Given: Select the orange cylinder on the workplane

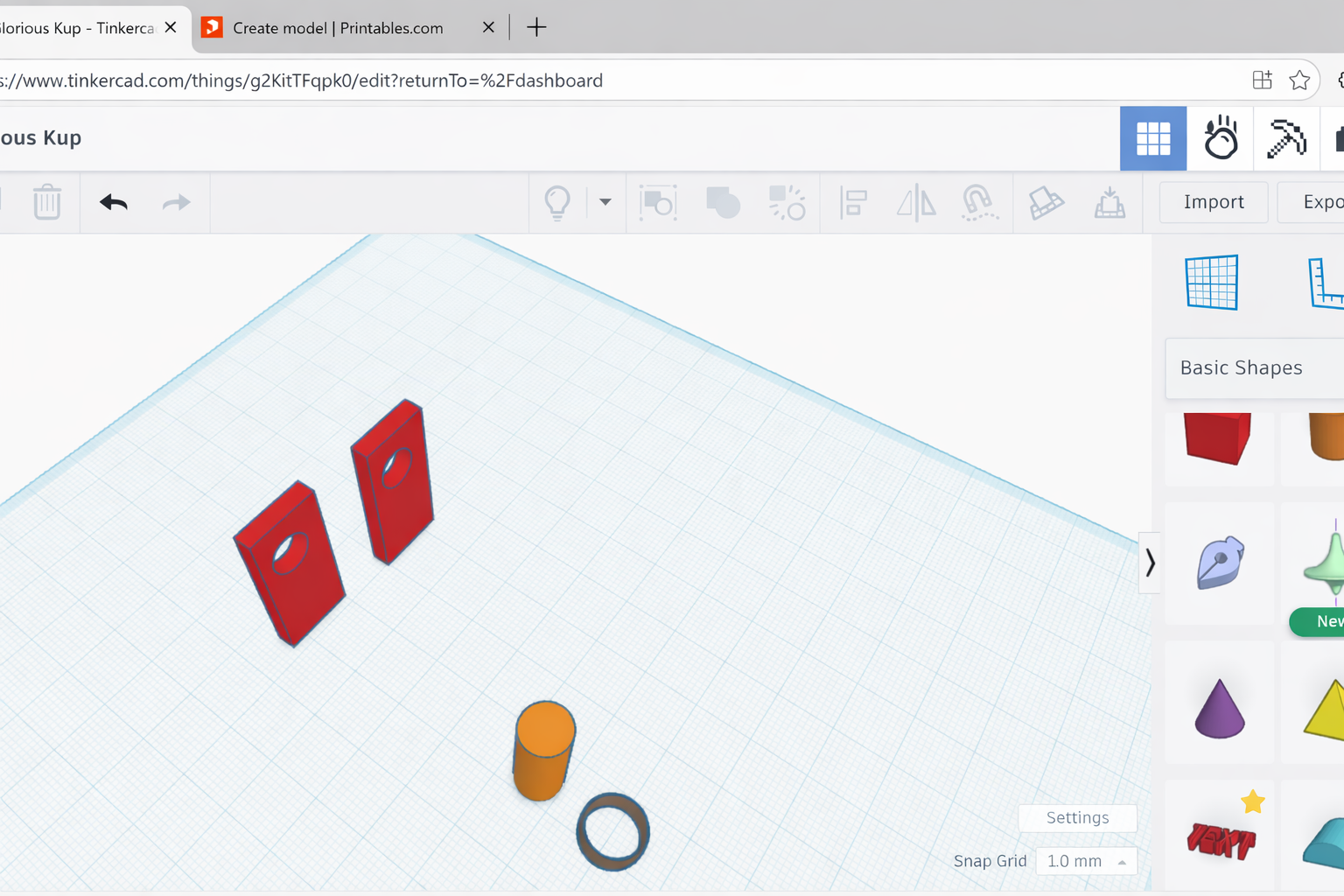Looking at the screenshot, I should coord(543,751).
